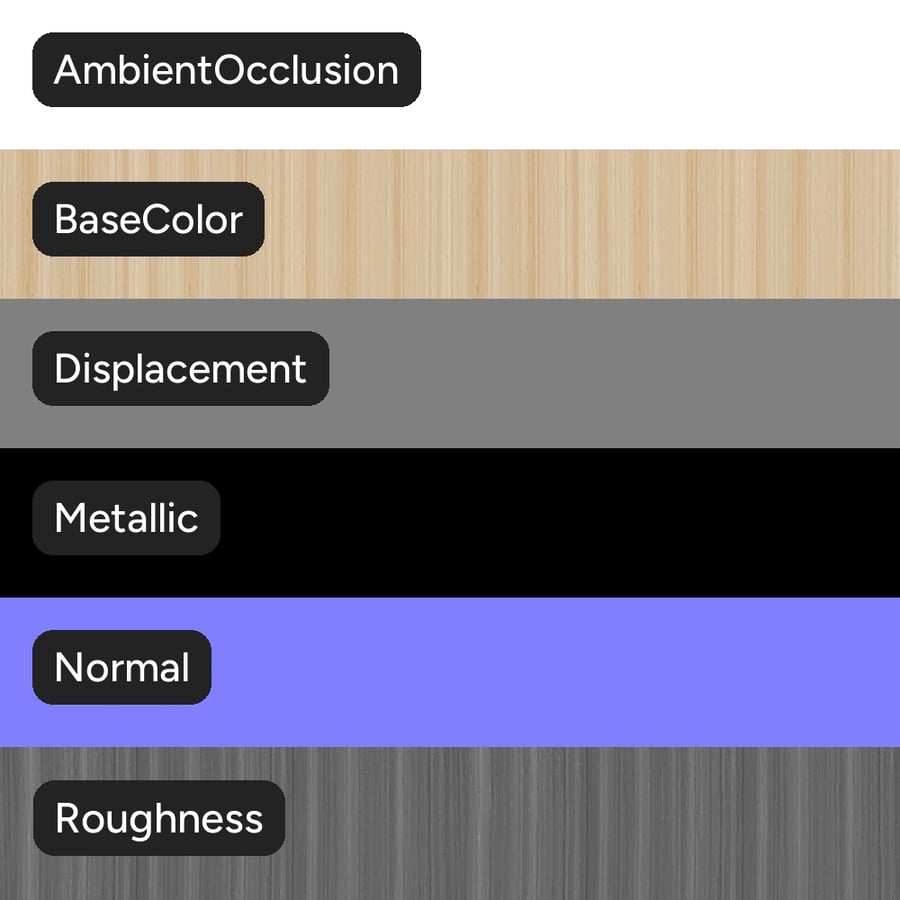Open the black Metallic texture strip
Image resolution: width=900 pixels, height=900 pixels.
450,523
